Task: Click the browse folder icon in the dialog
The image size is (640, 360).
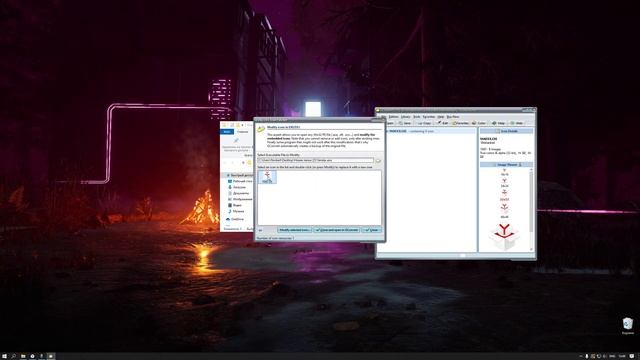Action: click(378, 160)
